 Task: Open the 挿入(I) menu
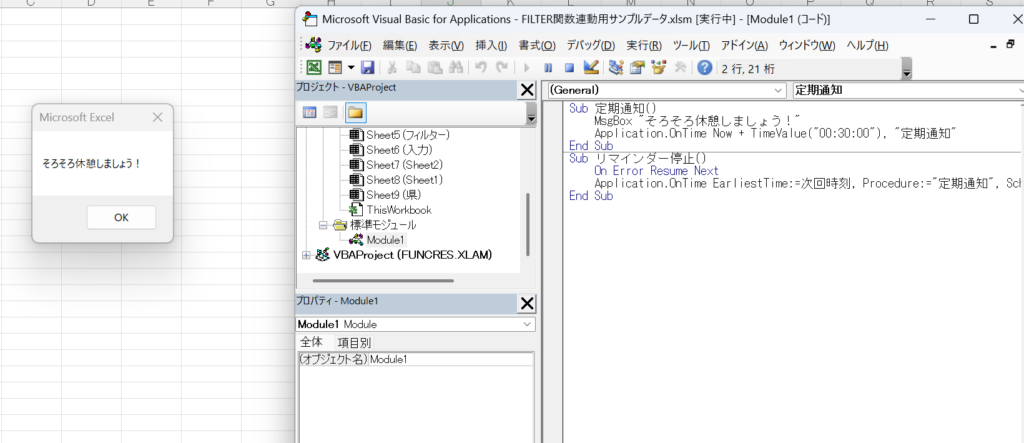click(x=491, y=46)
